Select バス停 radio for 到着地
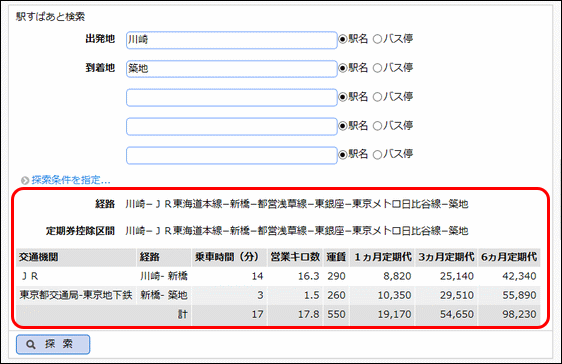The height and width of the screenshot is (364, 562). [x=377, y=68]
